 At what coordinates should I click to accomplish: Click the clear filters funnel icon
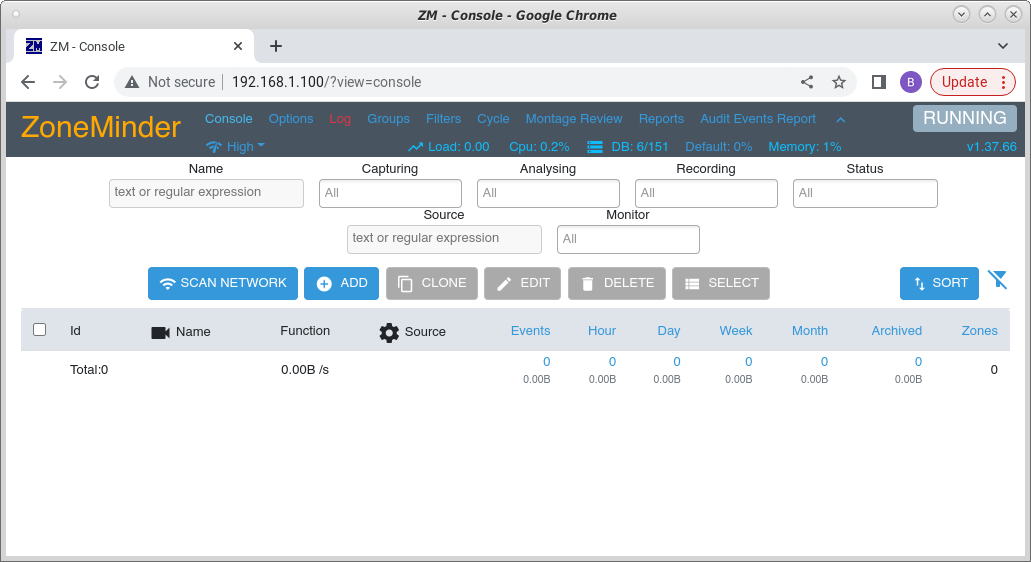coord(997,280)
